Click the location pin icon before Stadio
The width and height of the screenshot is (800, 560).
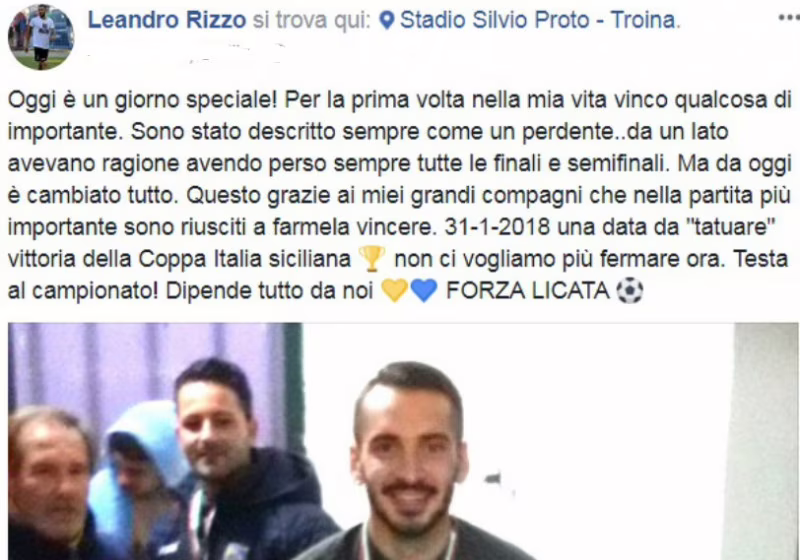387,20
